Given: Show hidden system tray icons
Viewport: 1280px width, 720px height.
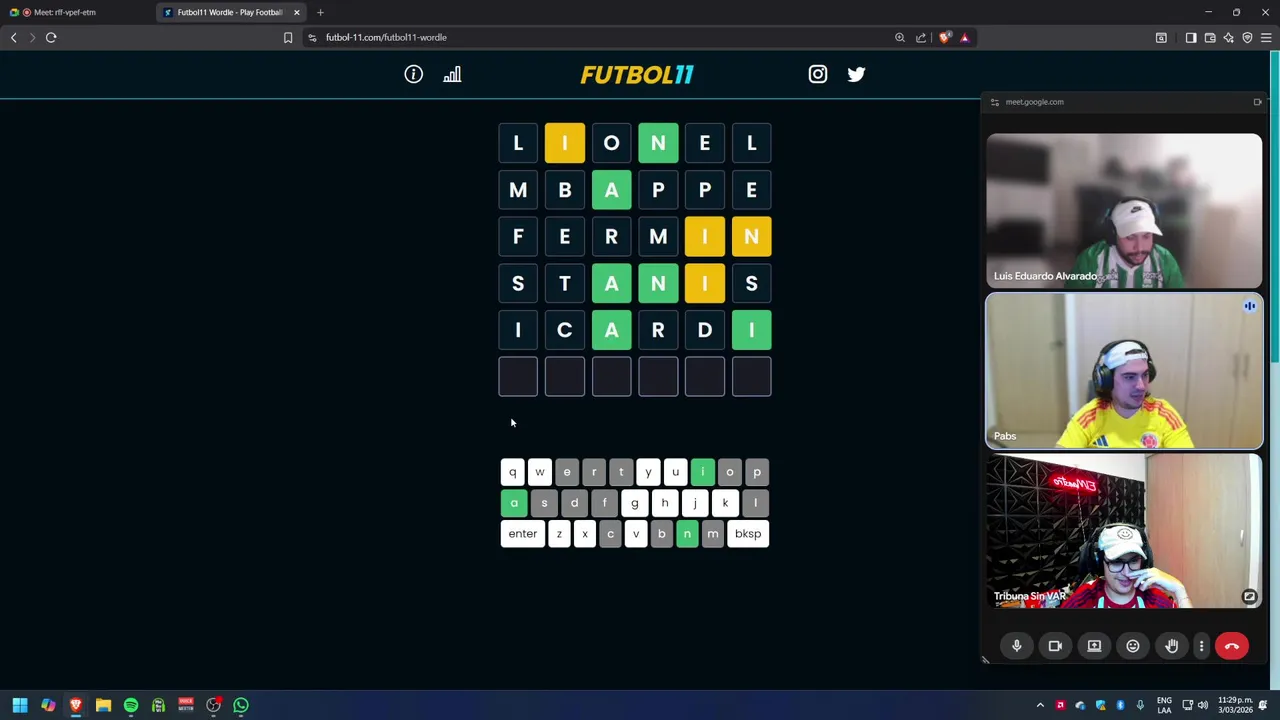Looking at the screenshot, I should coord(1040,705).
